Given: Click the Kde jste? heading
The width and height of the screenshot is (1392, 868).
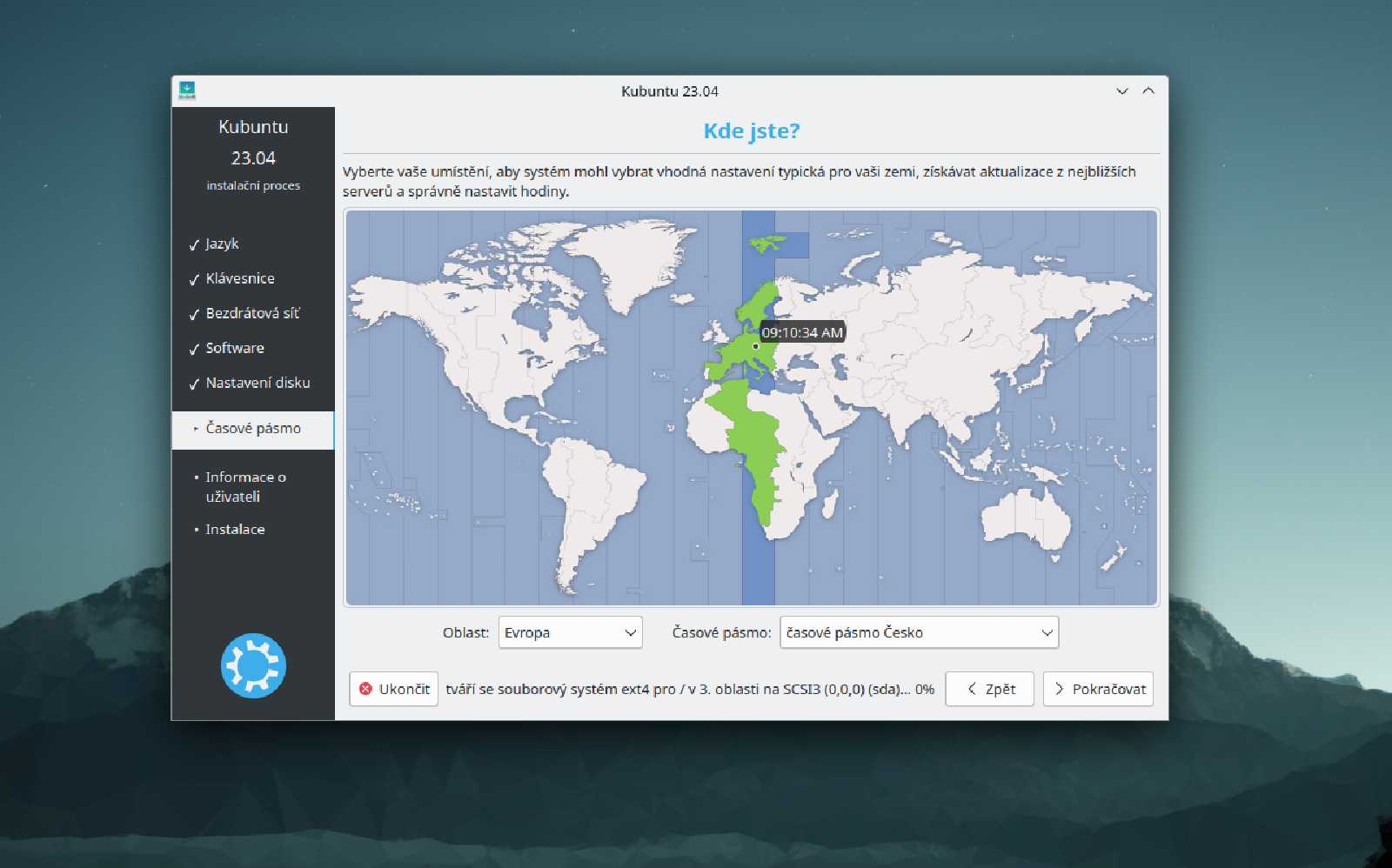Looking at the screenshot, I should click(752, 130).
